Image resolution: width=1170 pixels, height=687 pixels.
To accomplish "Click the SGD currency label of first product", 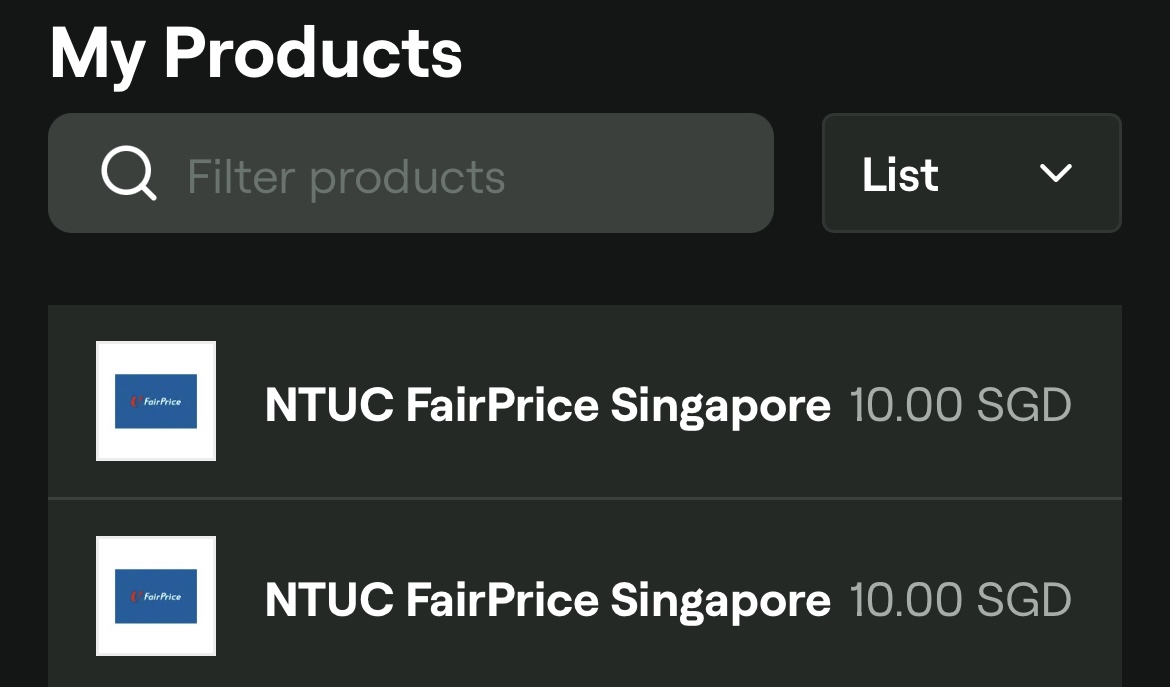I will pos(1023,405).
